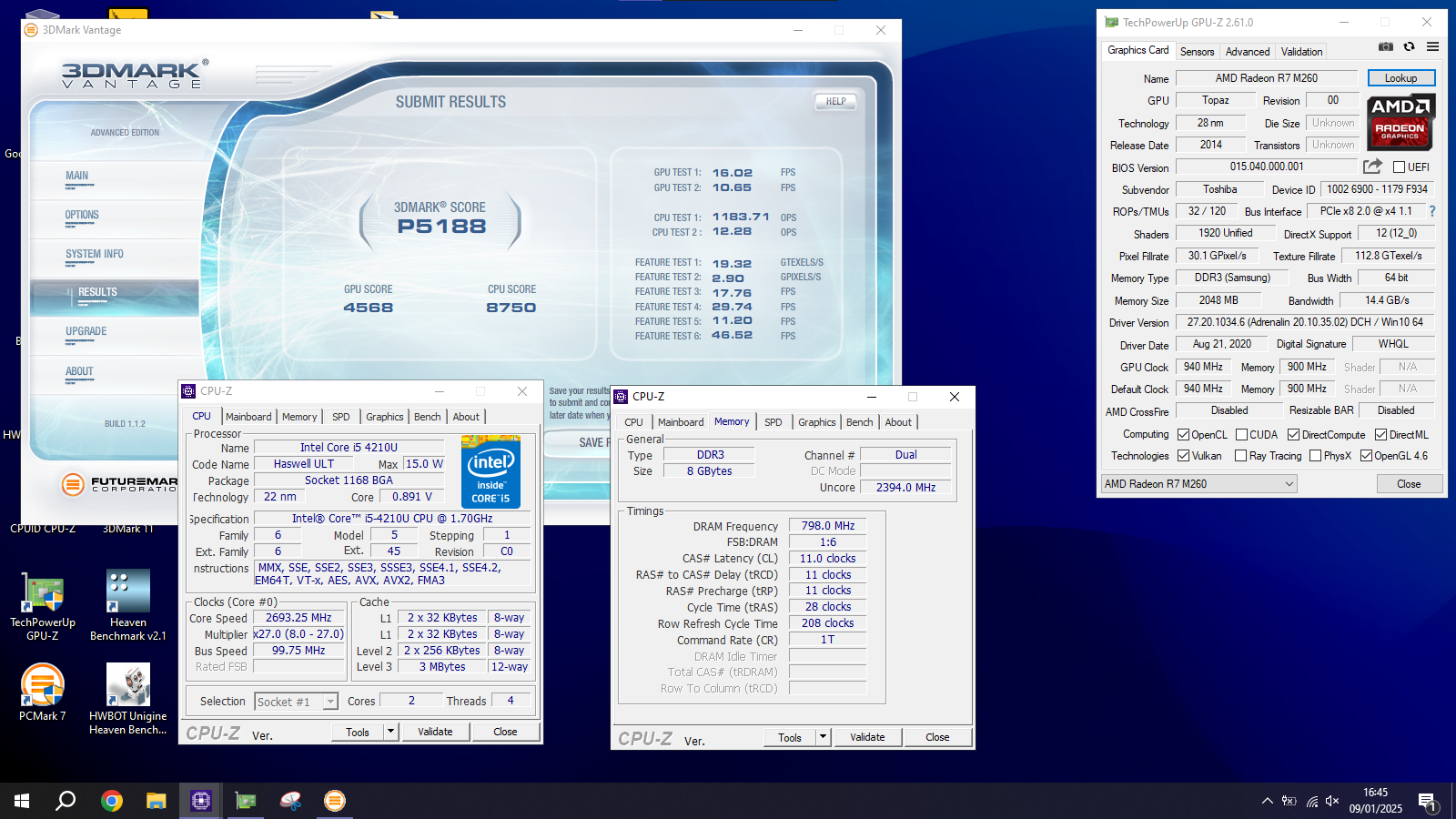Expand Tools dropdown arrow in CPU-Z Memory window
The width and height of the screenshot is (1456, 819).
click(824, 736)
